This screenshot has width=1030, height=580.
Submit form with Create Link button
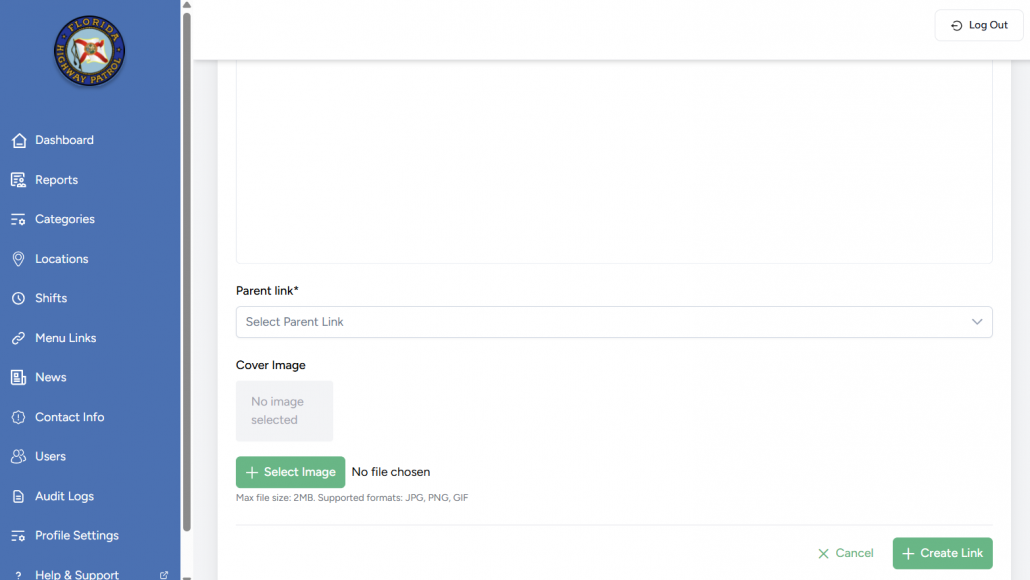point(942,553)
